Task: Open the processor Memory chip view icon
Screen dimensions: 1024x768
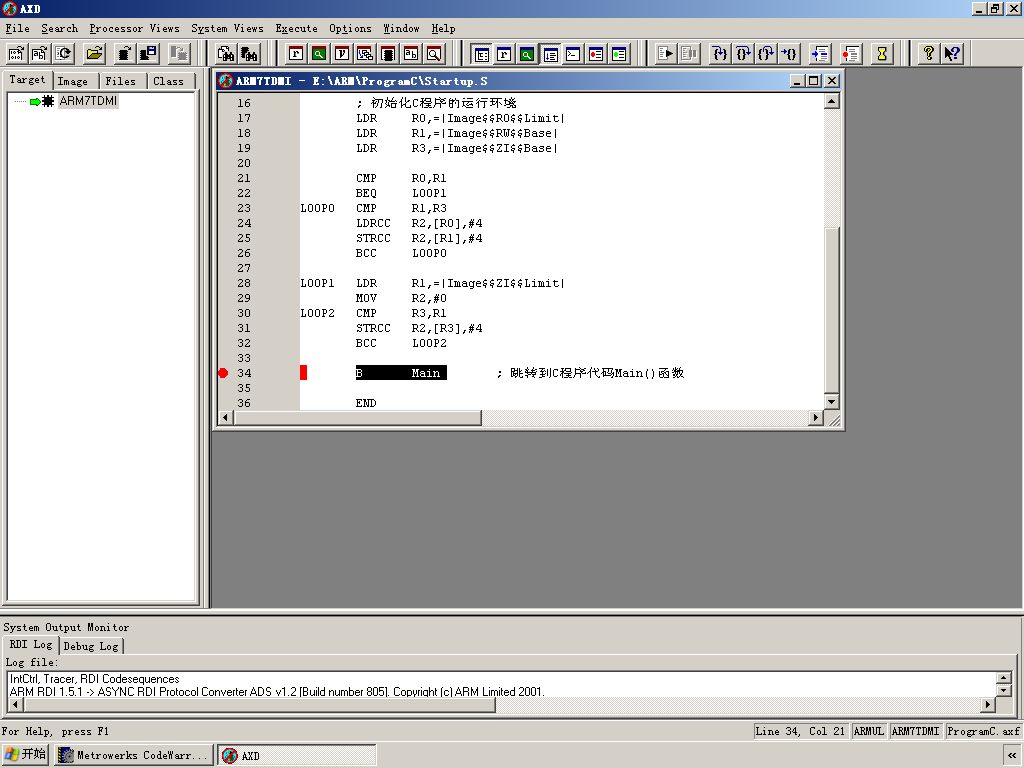Action: click(x=388, y=54)
